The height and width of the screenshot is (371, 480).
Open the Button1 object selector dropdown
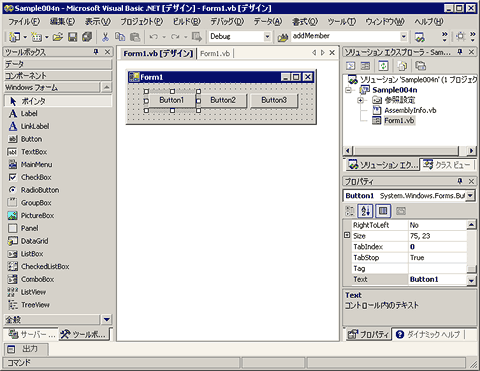[470, 196]
